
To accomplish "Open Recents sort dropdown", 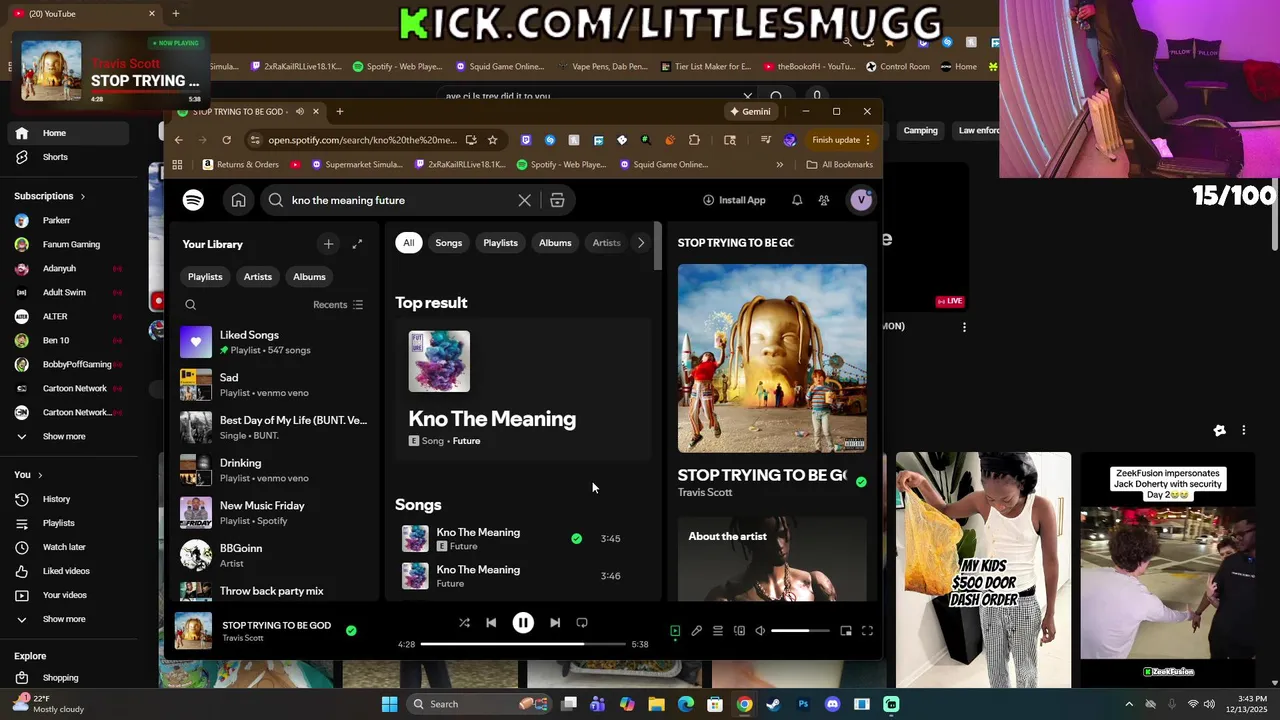I will pos(338,305).
